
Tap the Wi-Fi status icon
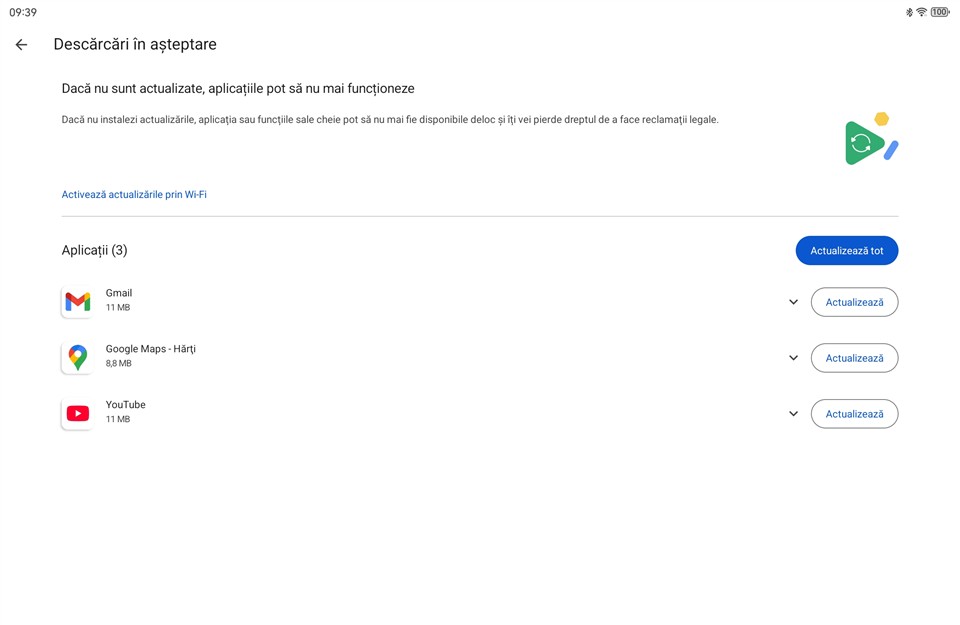tap(921, 12)
